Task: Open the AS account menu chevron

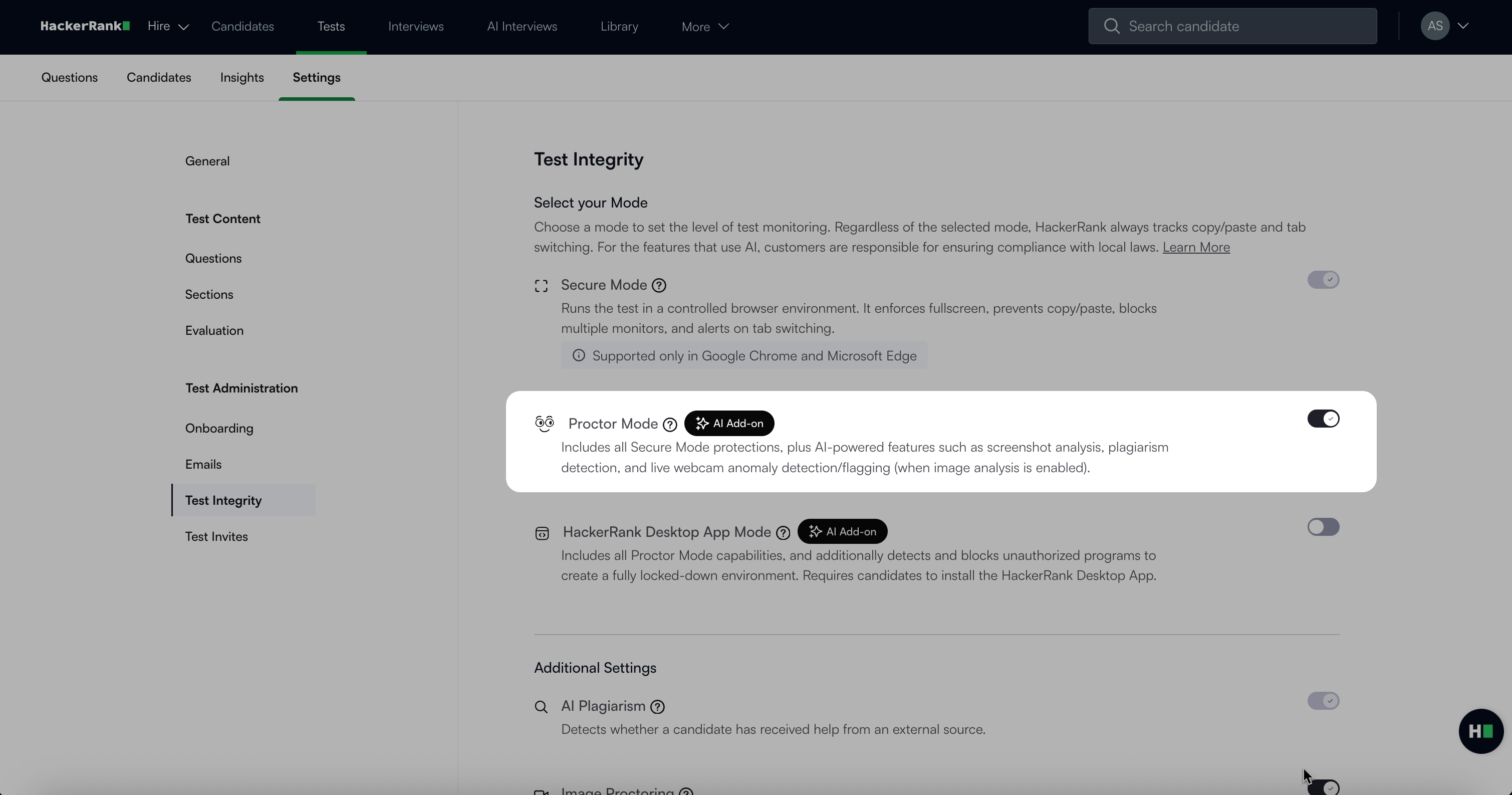Action: coord(1463,26)
